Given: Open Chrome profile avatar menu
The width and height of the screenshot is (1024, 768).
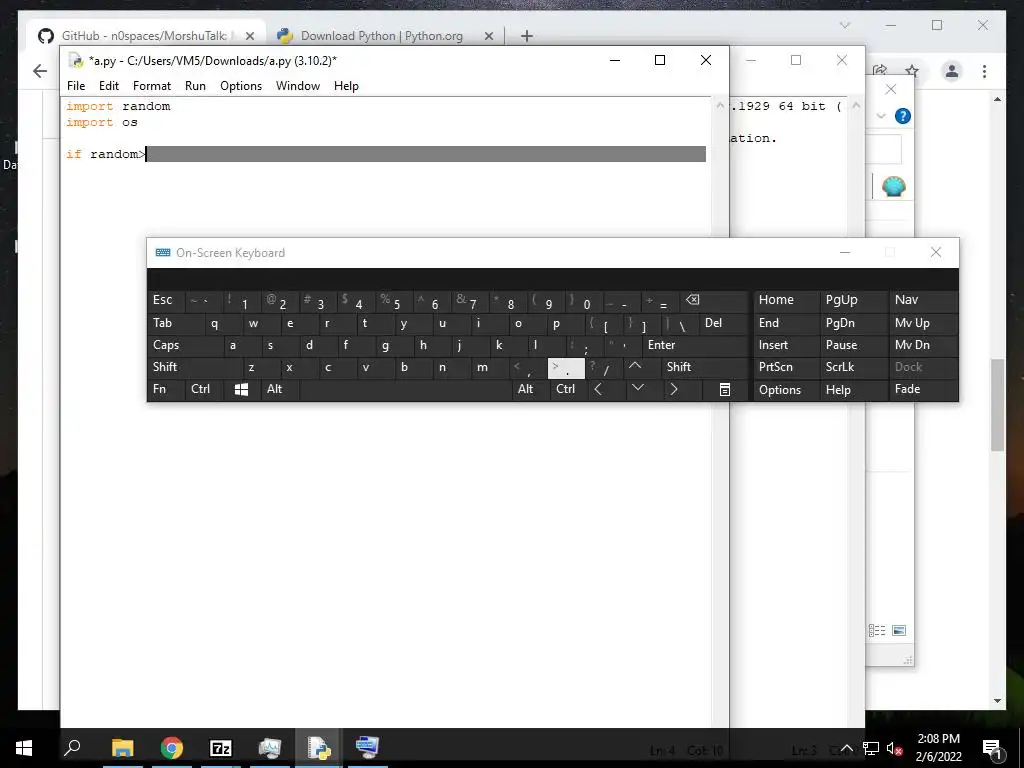Looking at the screenshot, I should click(x=952, y=71).
